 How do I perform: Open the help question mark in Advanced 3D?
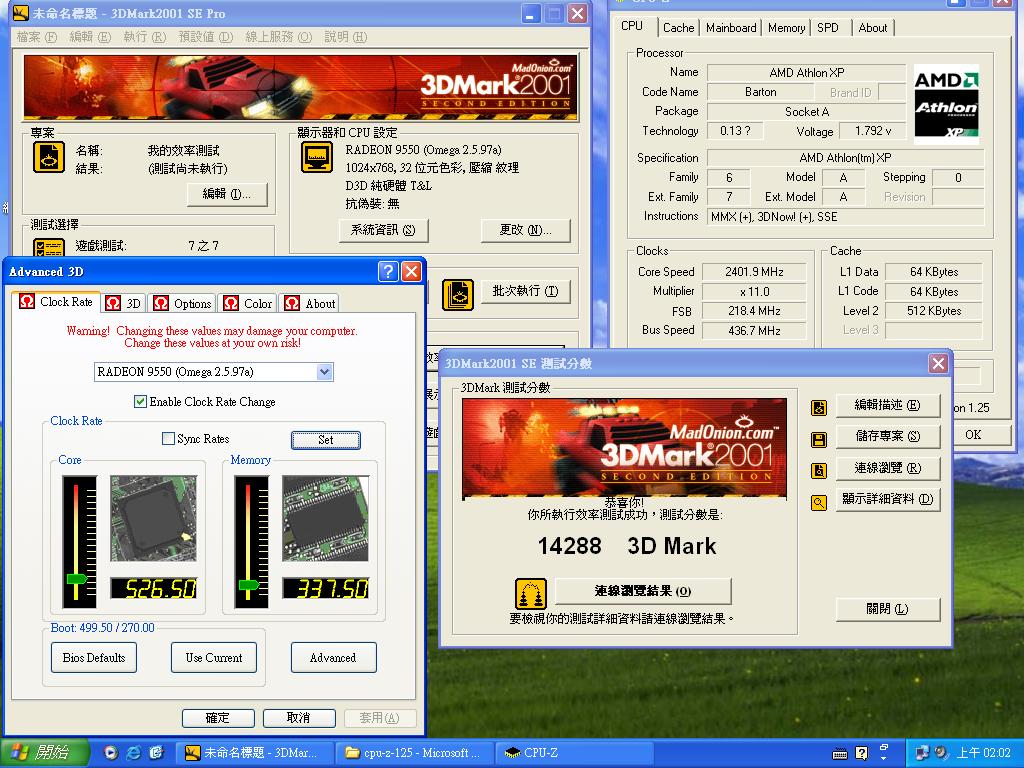tap(388, 272)
